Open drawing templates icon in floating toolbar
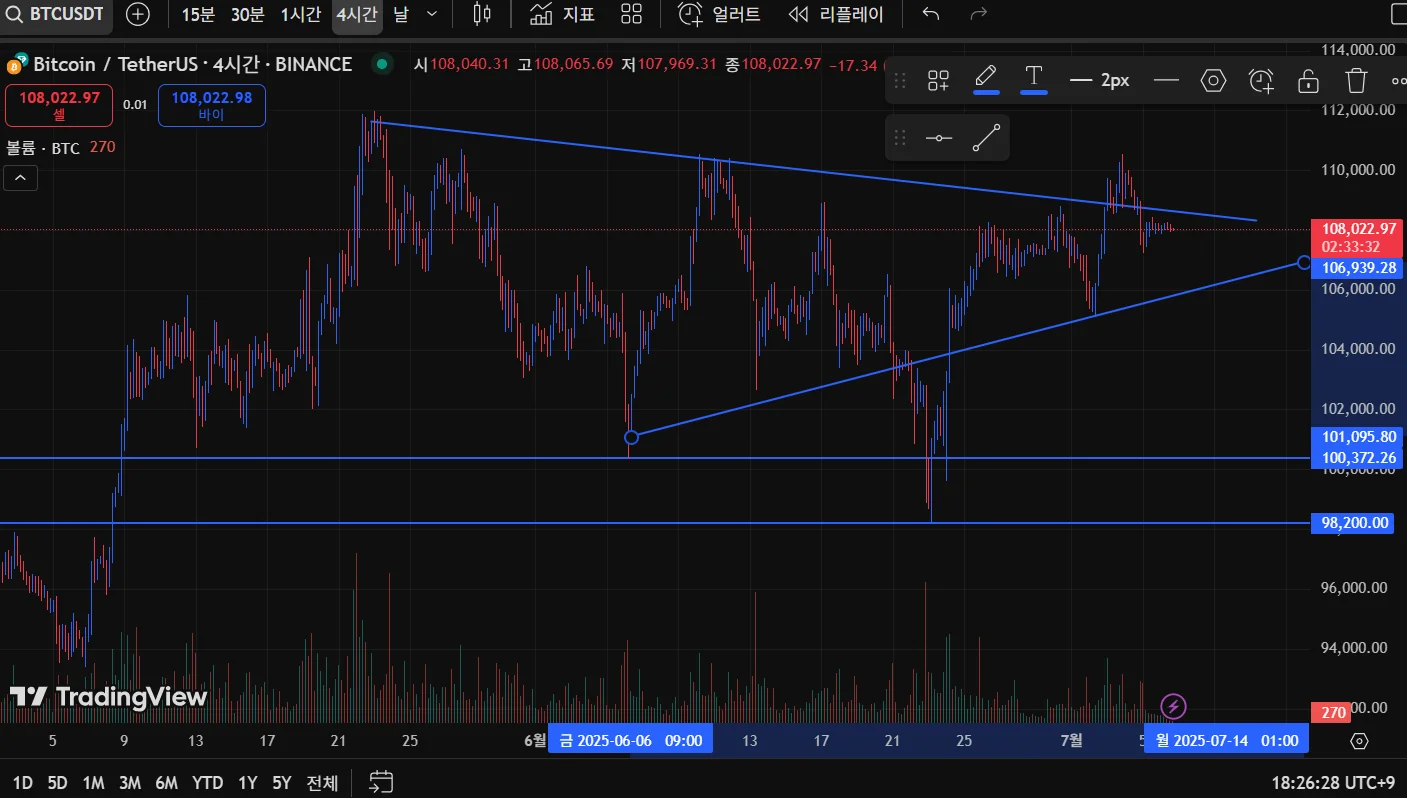 pos(938,80)
